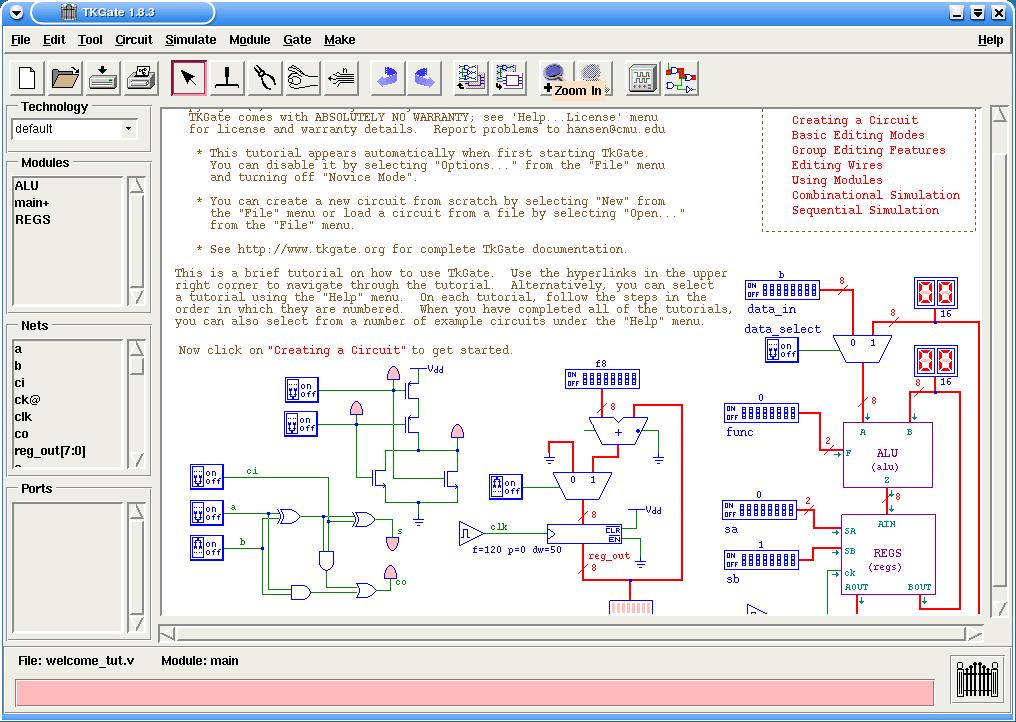Viewport: 1016px width, 722px height.
Task: Select REGS in Modules list
Action: coord(32,219)
